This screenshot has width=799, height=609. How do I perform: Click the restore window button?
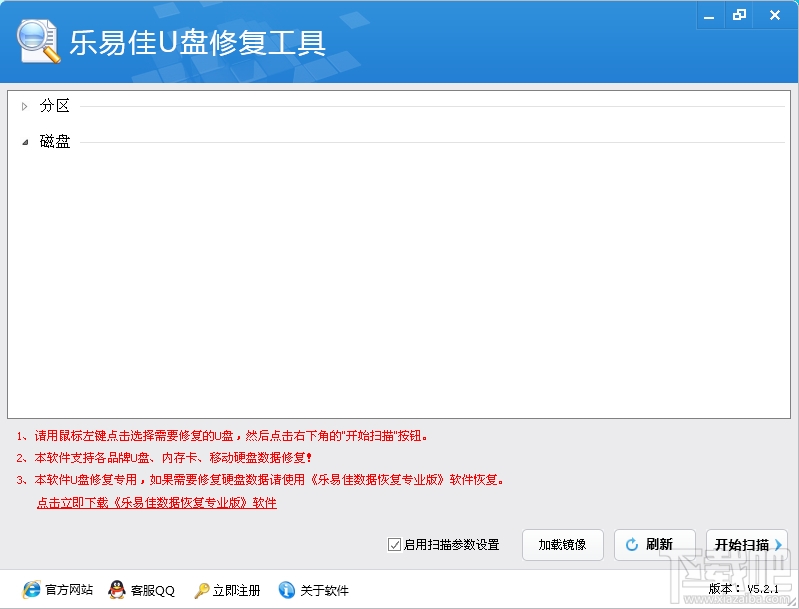(739, 15)
